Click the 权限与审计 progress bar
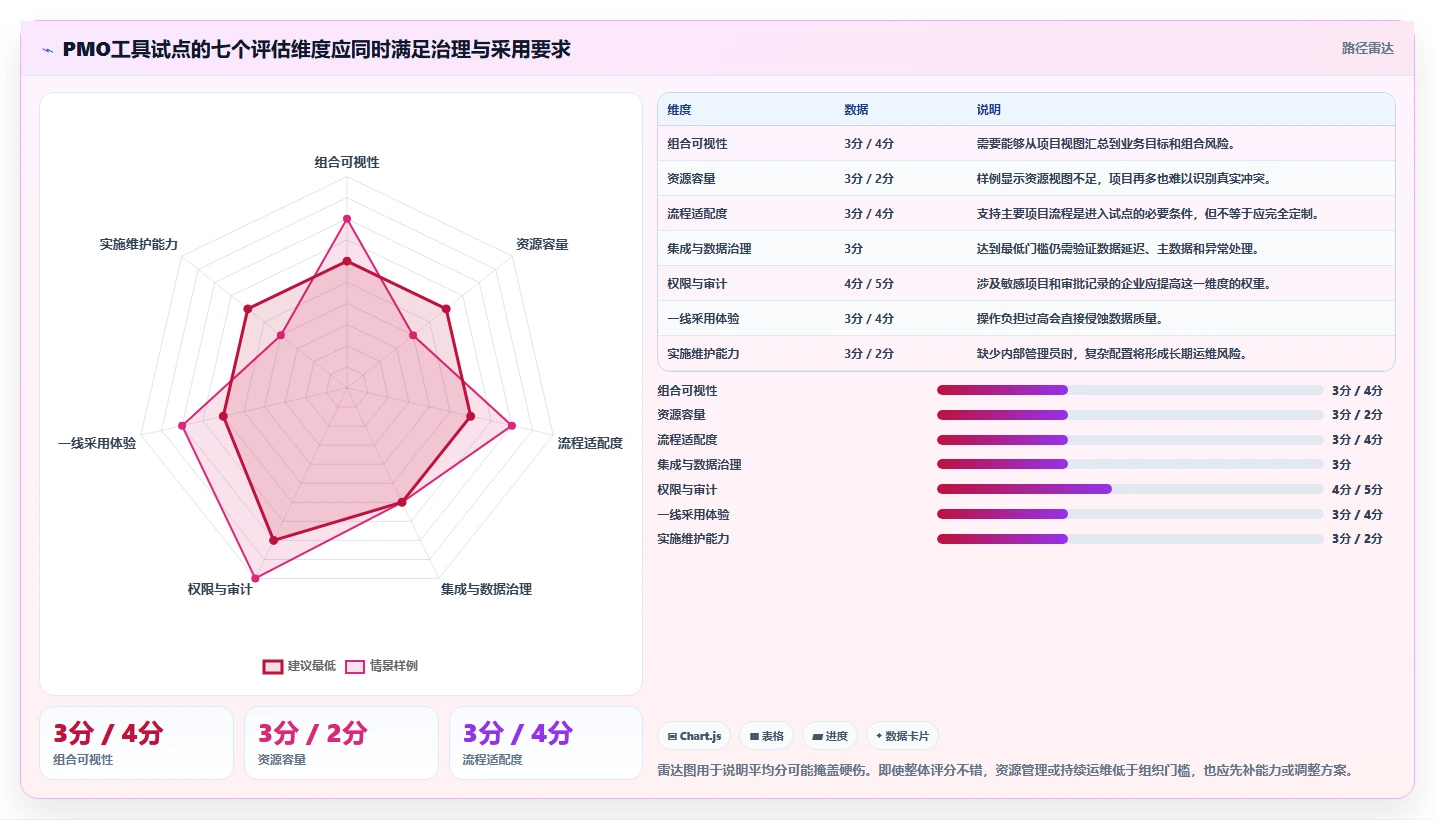 click(1130, 489)
